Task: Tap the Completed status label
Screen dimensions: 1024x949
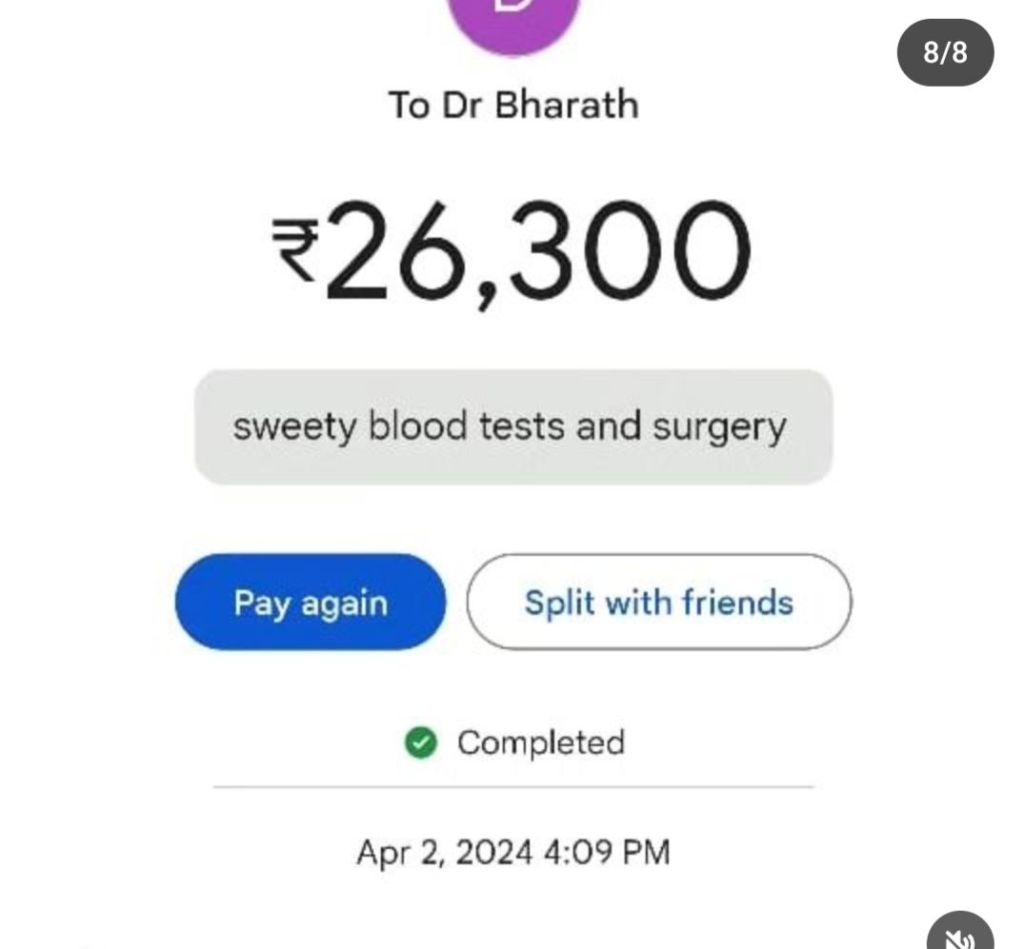Action: [x=540, y=743]
